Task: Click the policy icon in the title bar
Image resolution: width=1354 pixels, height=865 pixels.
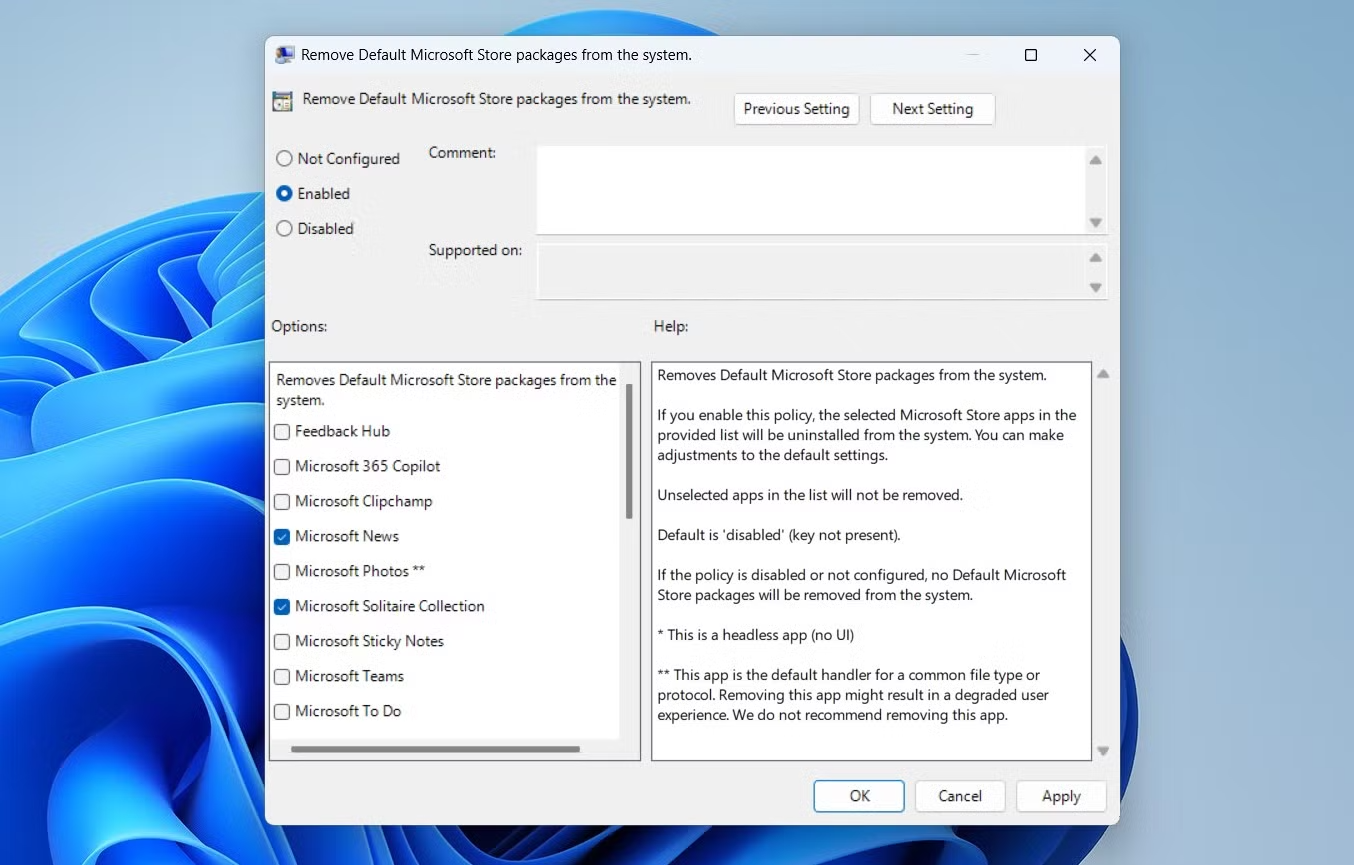Action: coord(285,55)
